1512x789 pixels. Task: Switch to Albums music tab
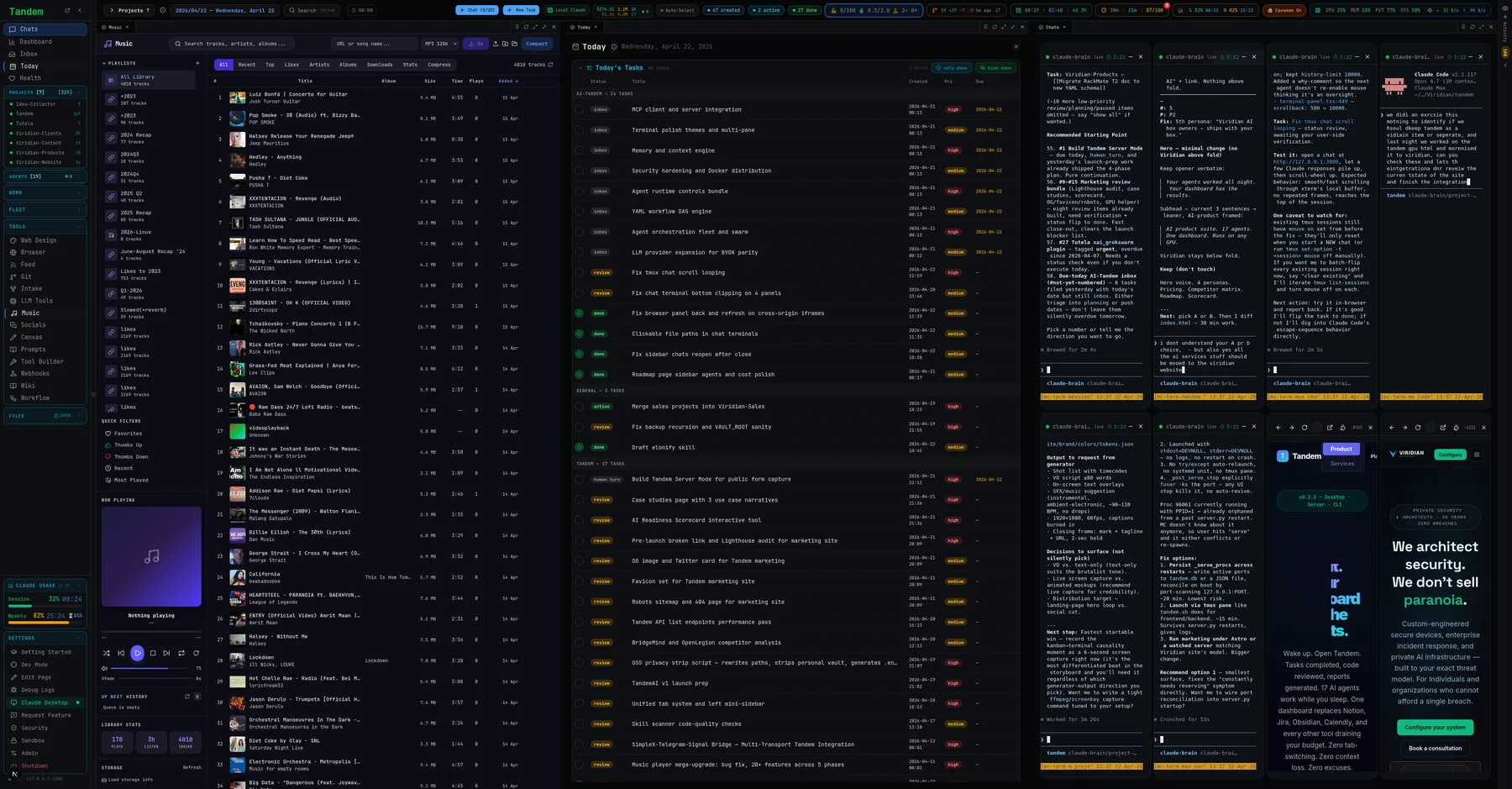tap(348, 65)
